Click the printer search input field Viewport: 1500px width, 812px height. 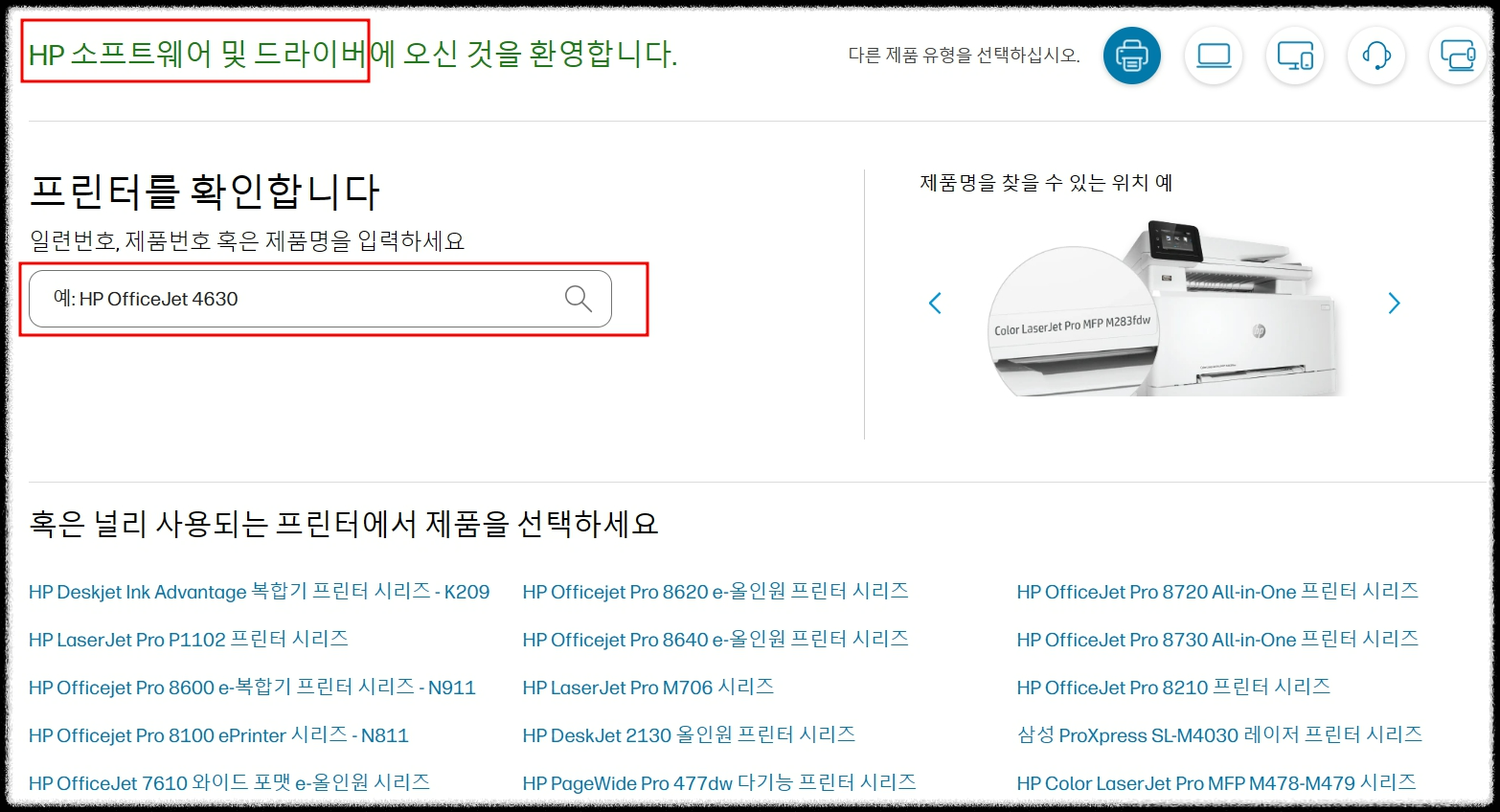[320, 299]
